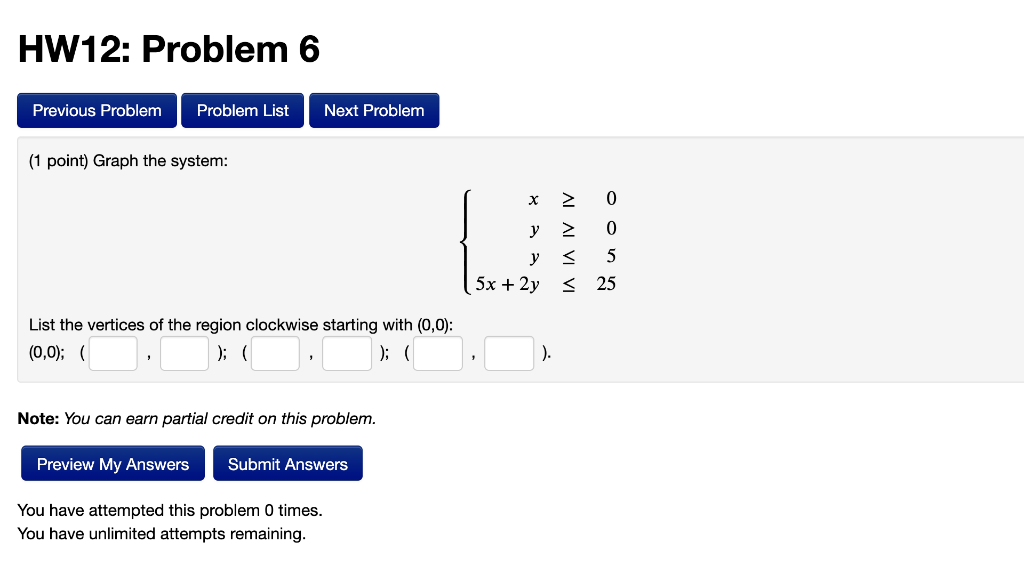Select the second vertex y-coordinate field

tap(347, 353)
